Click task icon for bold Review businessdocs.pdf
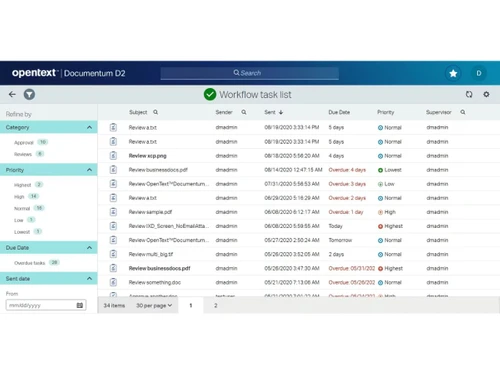The width and height of the screenshot is (500, 375). [x=113, y=268]
